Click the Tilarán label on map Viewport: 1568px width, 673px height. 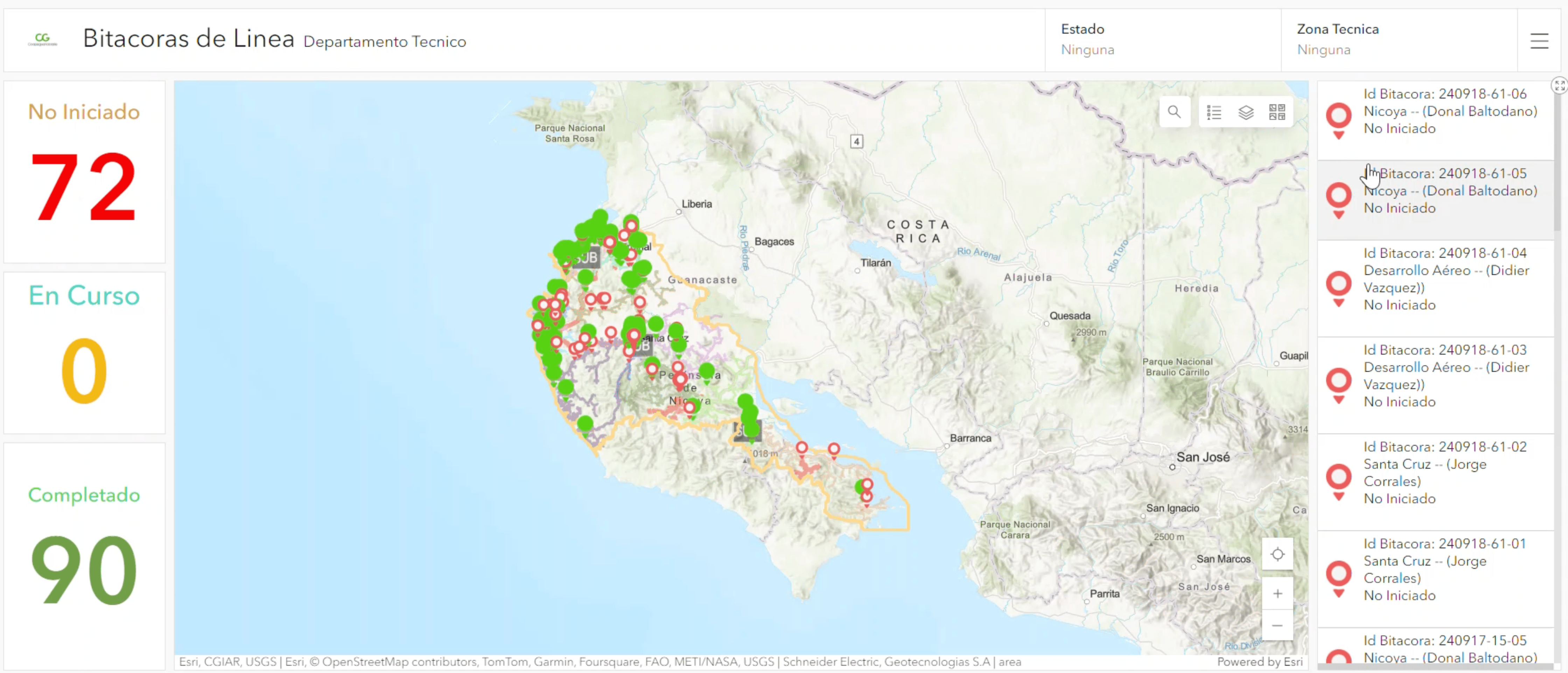pyautogui.click(x=875, y=263)
